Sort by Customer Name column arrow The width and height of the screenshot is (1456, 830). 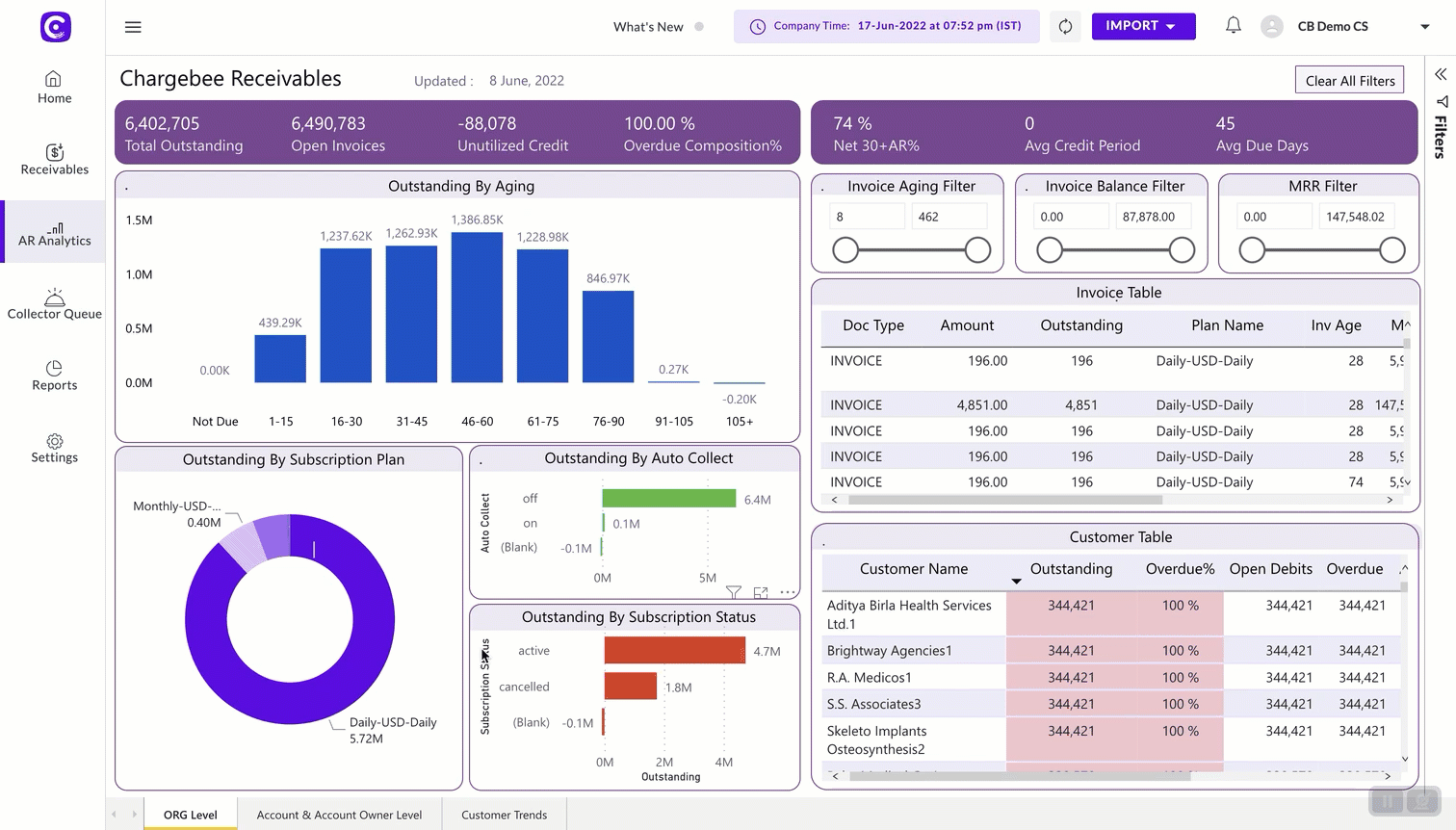[x=1016, y=582]
